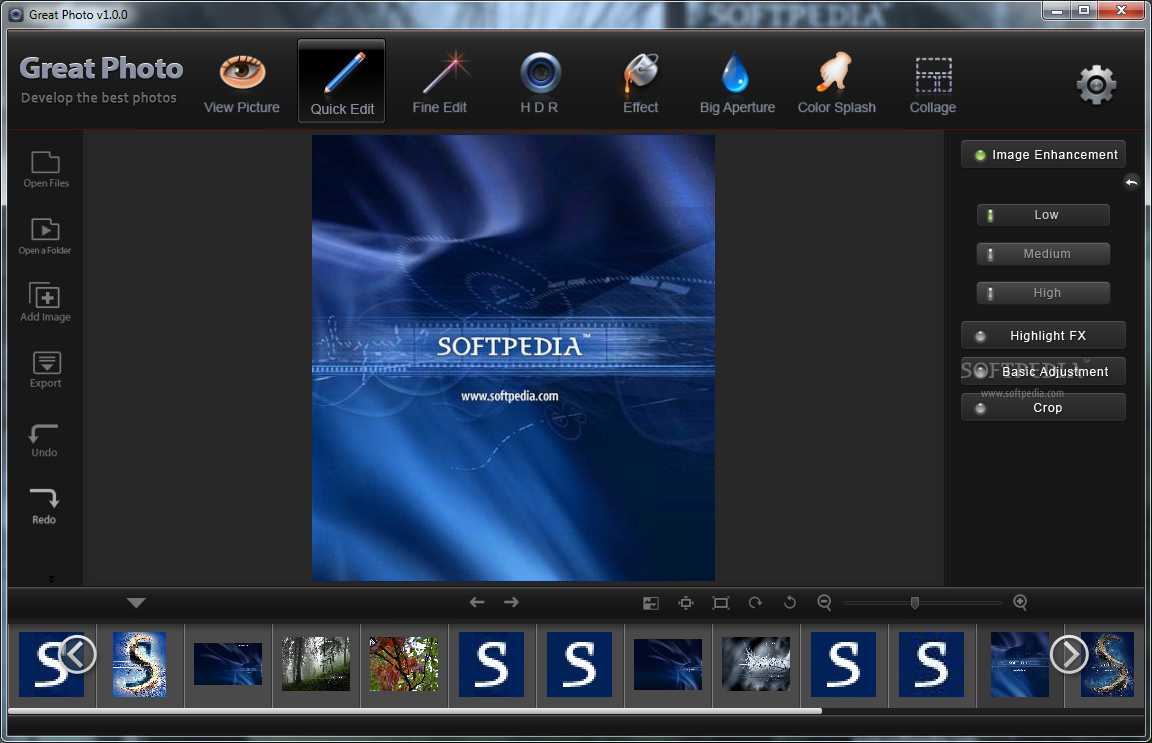Image resolution: width=1152 pixels, height=743 pixels.
Task: Click the compare view icon
Action: click(650, 603)
